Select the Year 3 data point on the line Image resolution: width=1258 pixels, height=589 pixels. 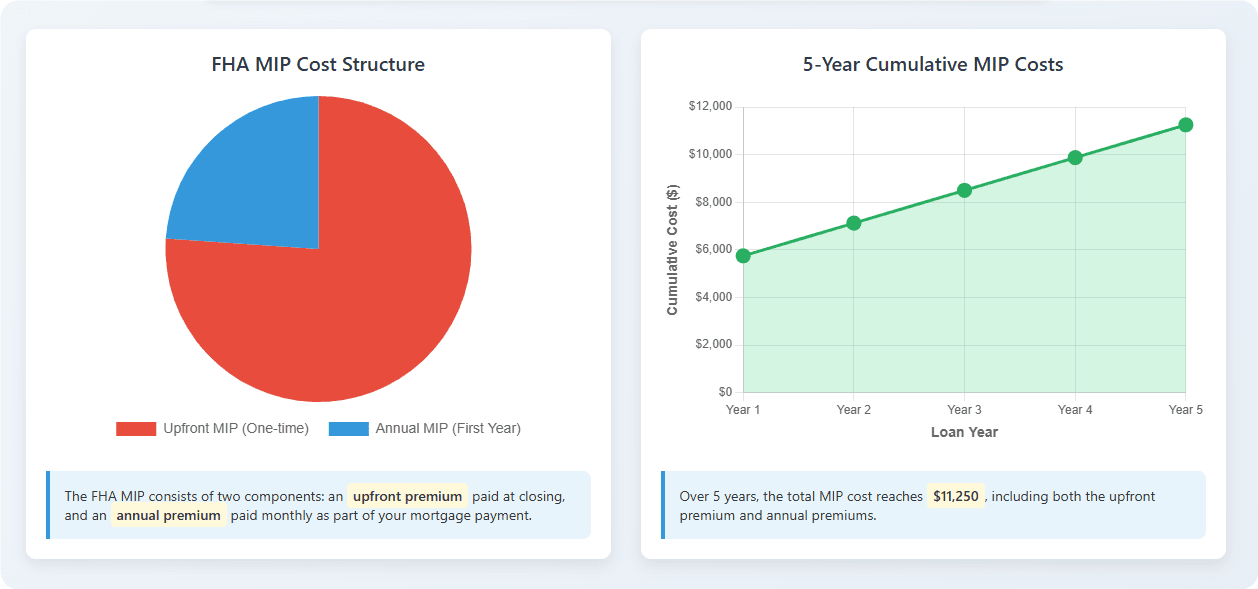coord(964,190)
